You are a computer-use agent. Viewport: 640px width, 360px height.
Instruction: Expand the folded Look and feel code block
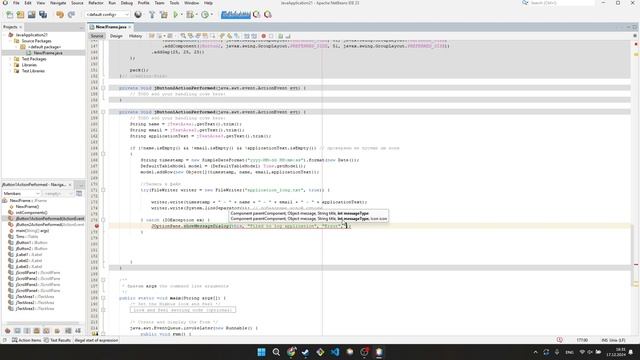[x=183, y=310]
